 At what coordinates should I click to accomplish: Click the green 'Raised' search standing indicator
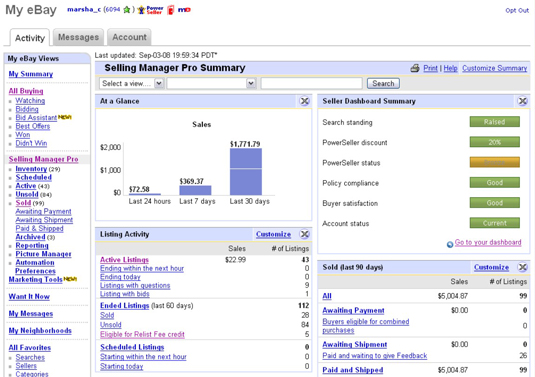[x=495, y=122]
